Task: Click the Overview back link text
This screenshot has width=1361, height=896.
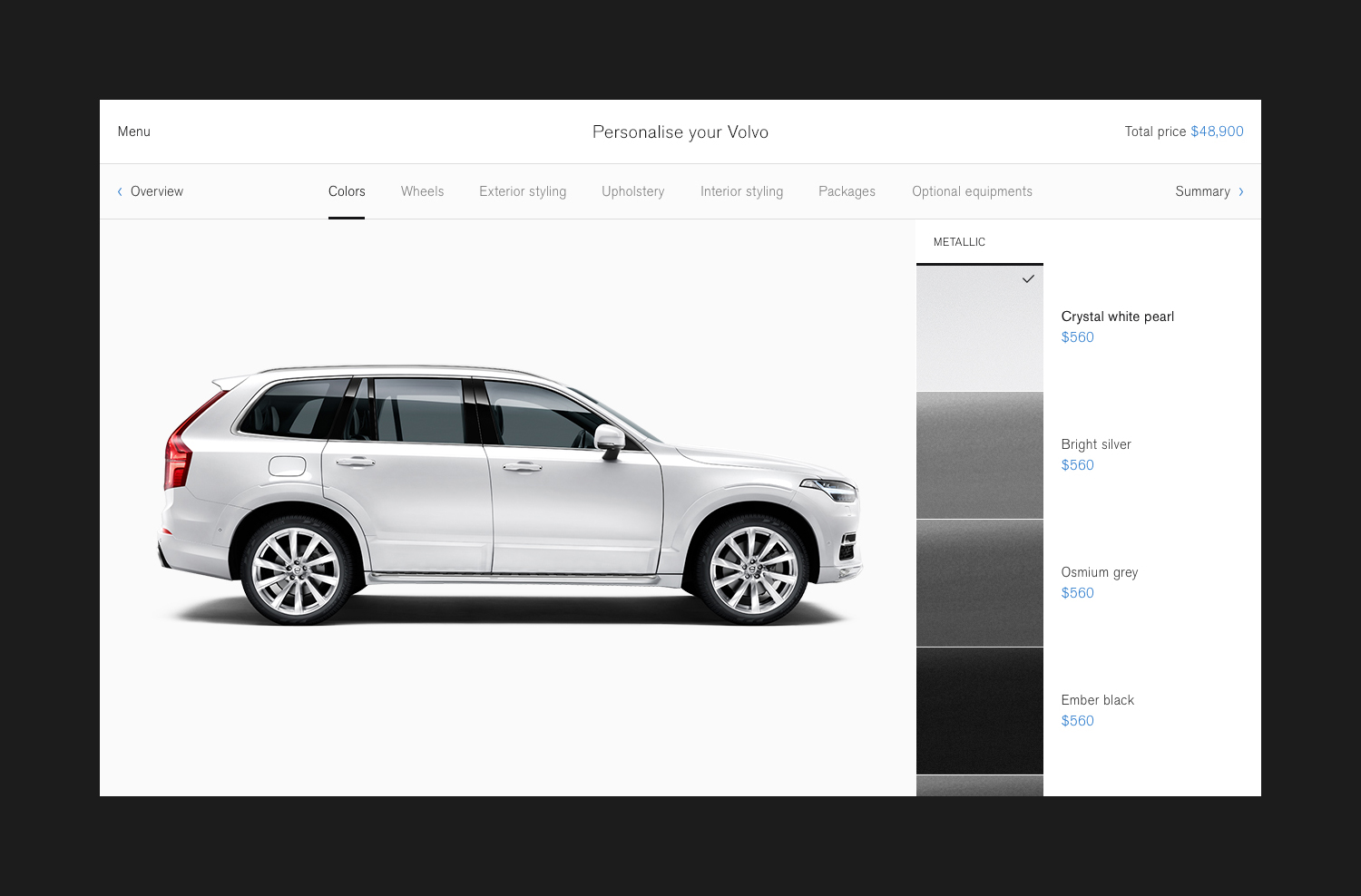Action: (157, 191)
